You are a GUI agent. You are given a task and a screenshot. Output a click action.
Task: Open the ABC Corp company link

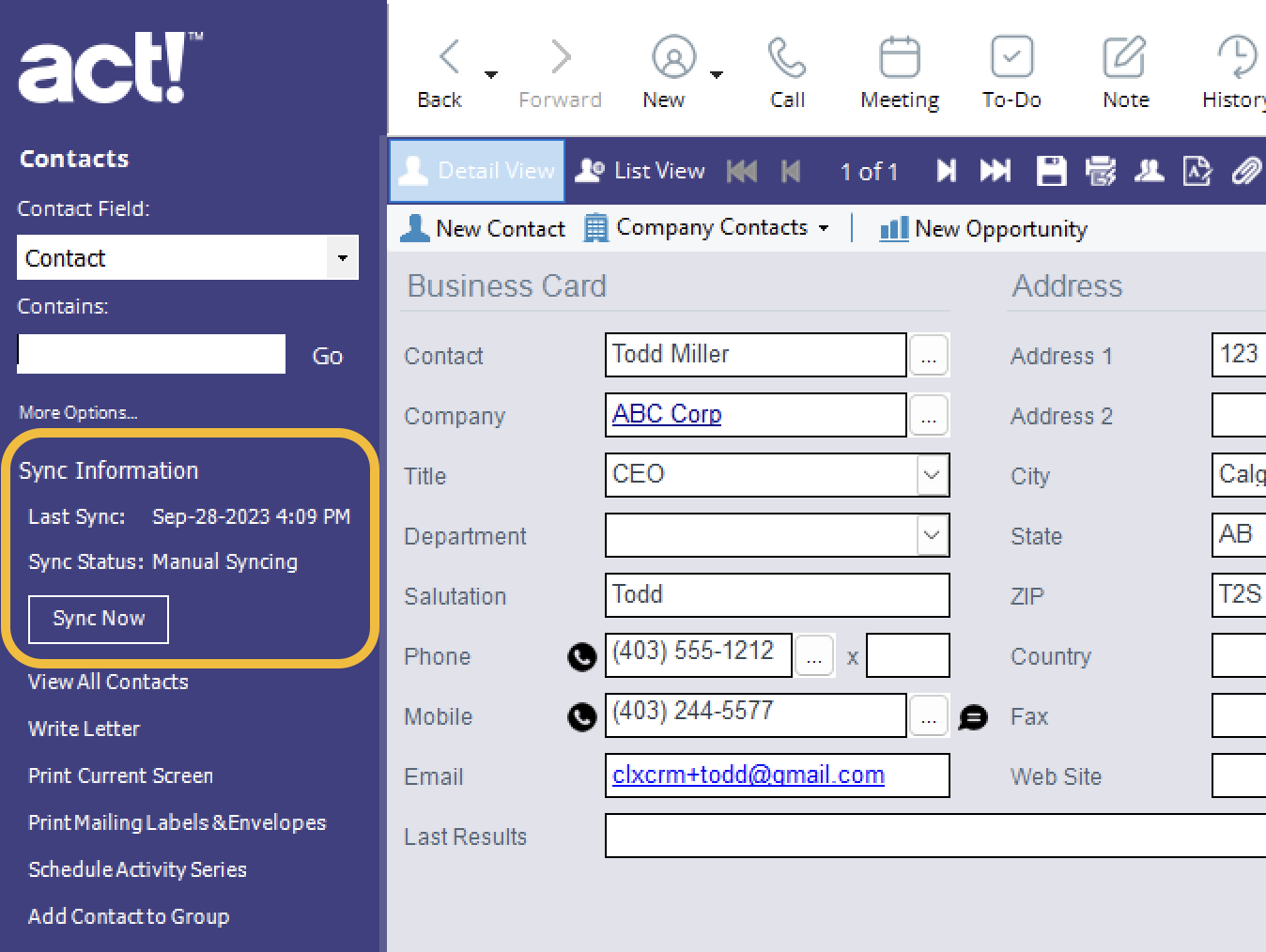(667, 414)
